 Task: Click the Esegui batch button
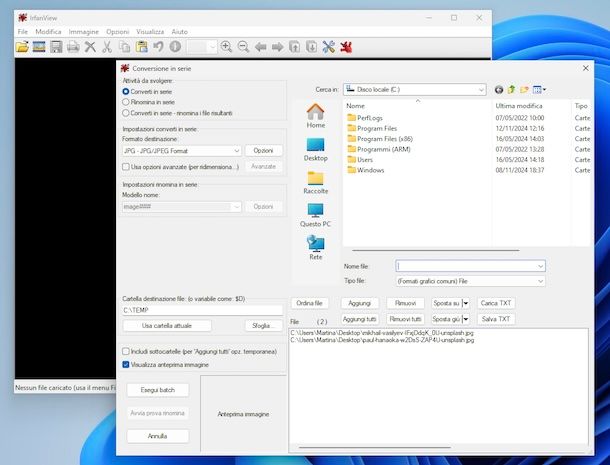click(158, 390)
